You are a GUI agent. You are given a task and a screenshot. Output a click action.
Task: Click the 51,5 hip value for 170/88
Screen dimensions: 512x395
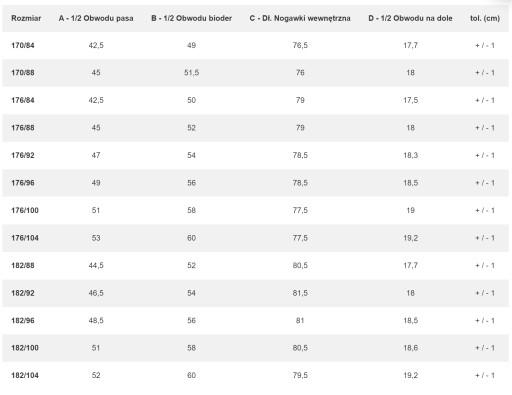[191, 73]
